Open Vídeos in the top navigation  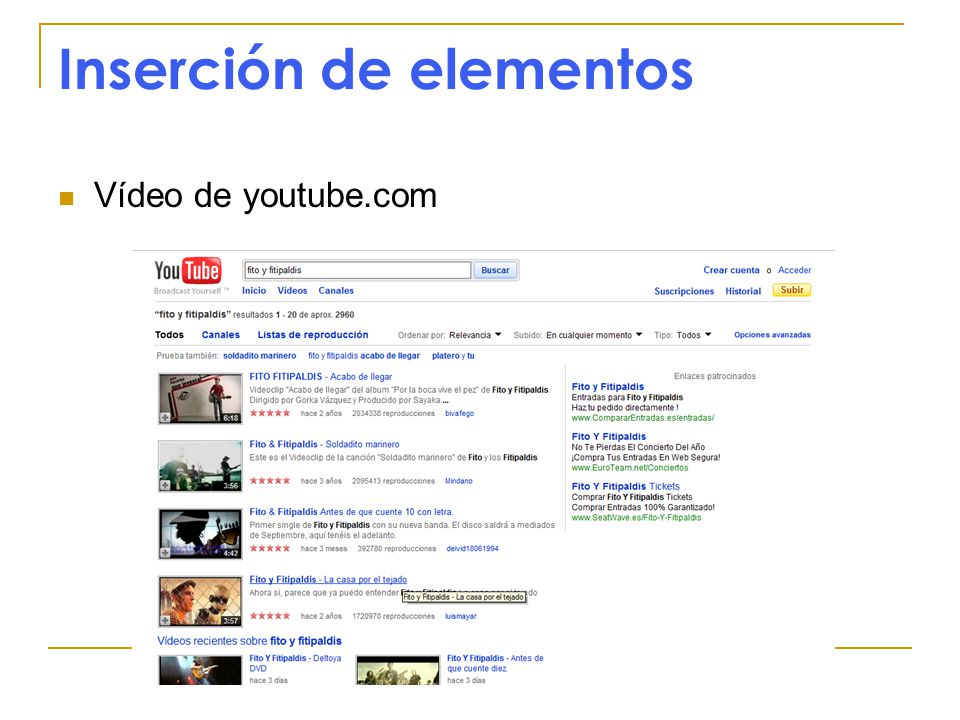[293, 291]
